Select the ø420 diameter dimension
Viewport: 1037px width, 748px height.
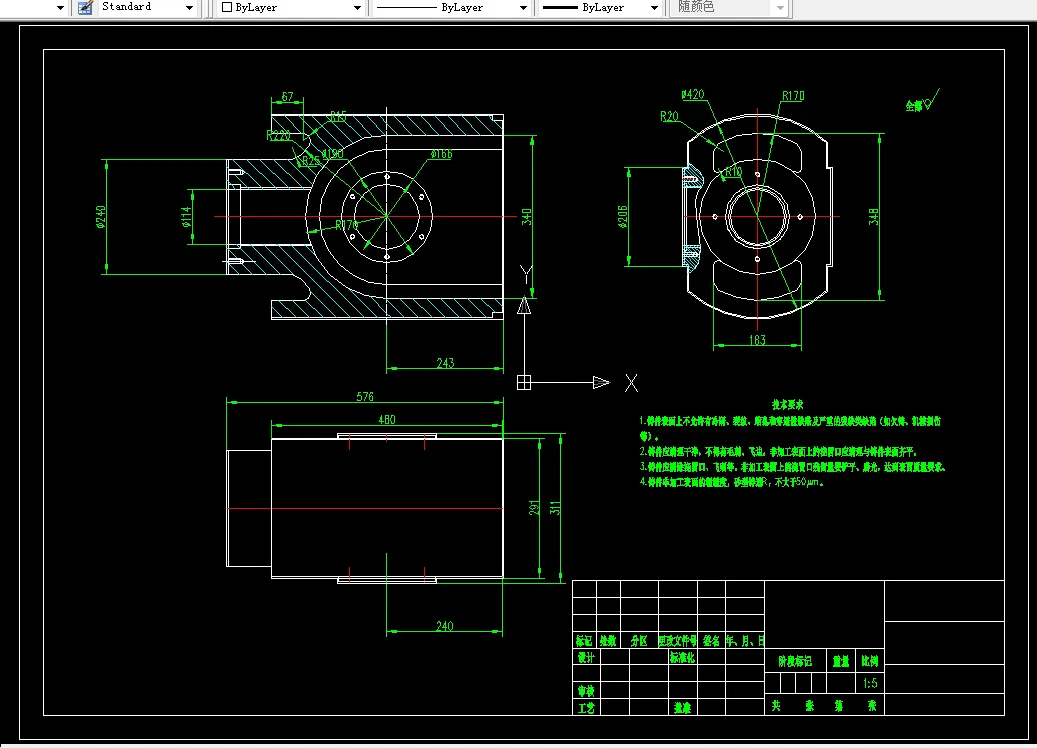point(692,95)
